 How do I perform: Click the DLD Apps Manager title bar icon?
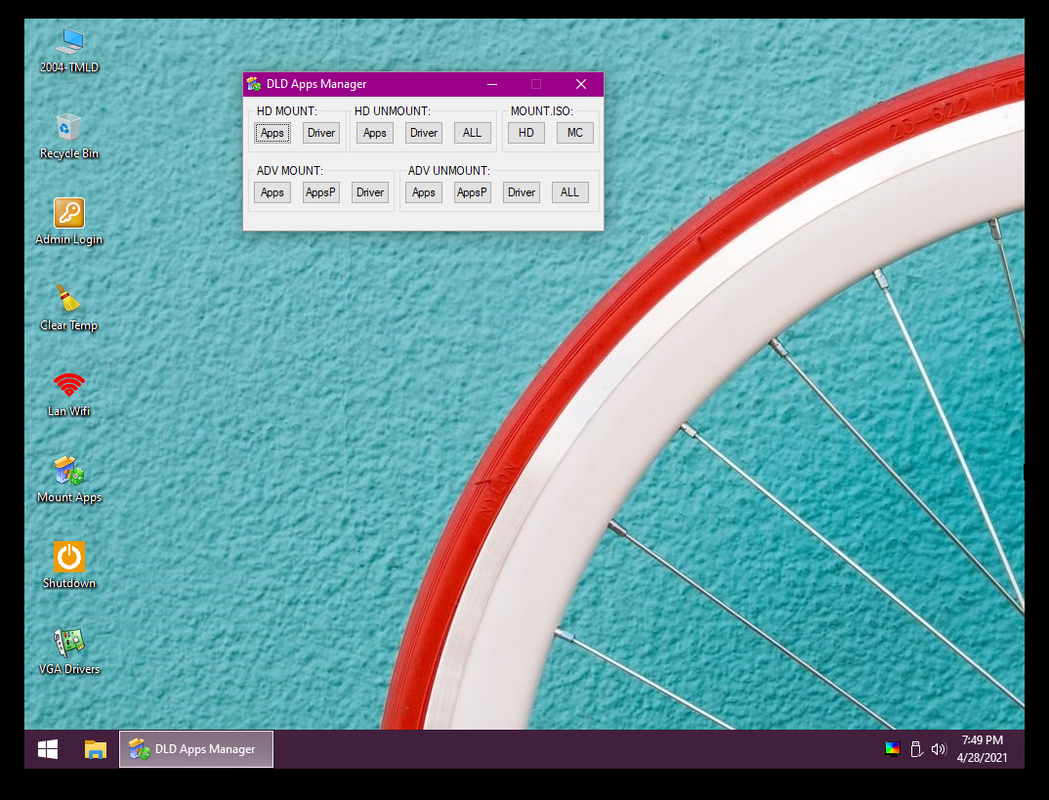[x=254, y=84]
